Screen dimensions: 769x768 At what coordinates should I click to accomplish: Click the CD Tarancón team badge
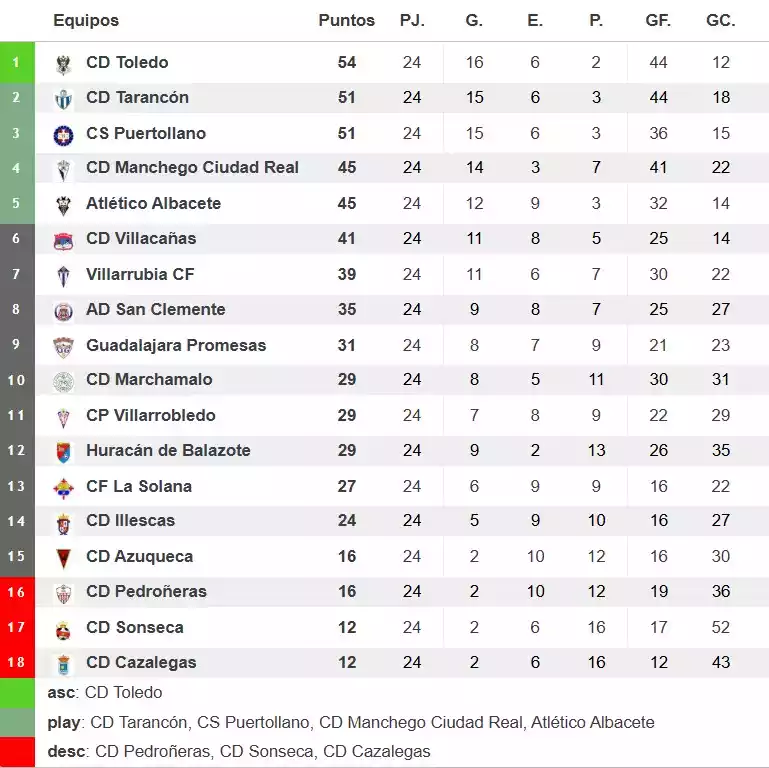63,98
